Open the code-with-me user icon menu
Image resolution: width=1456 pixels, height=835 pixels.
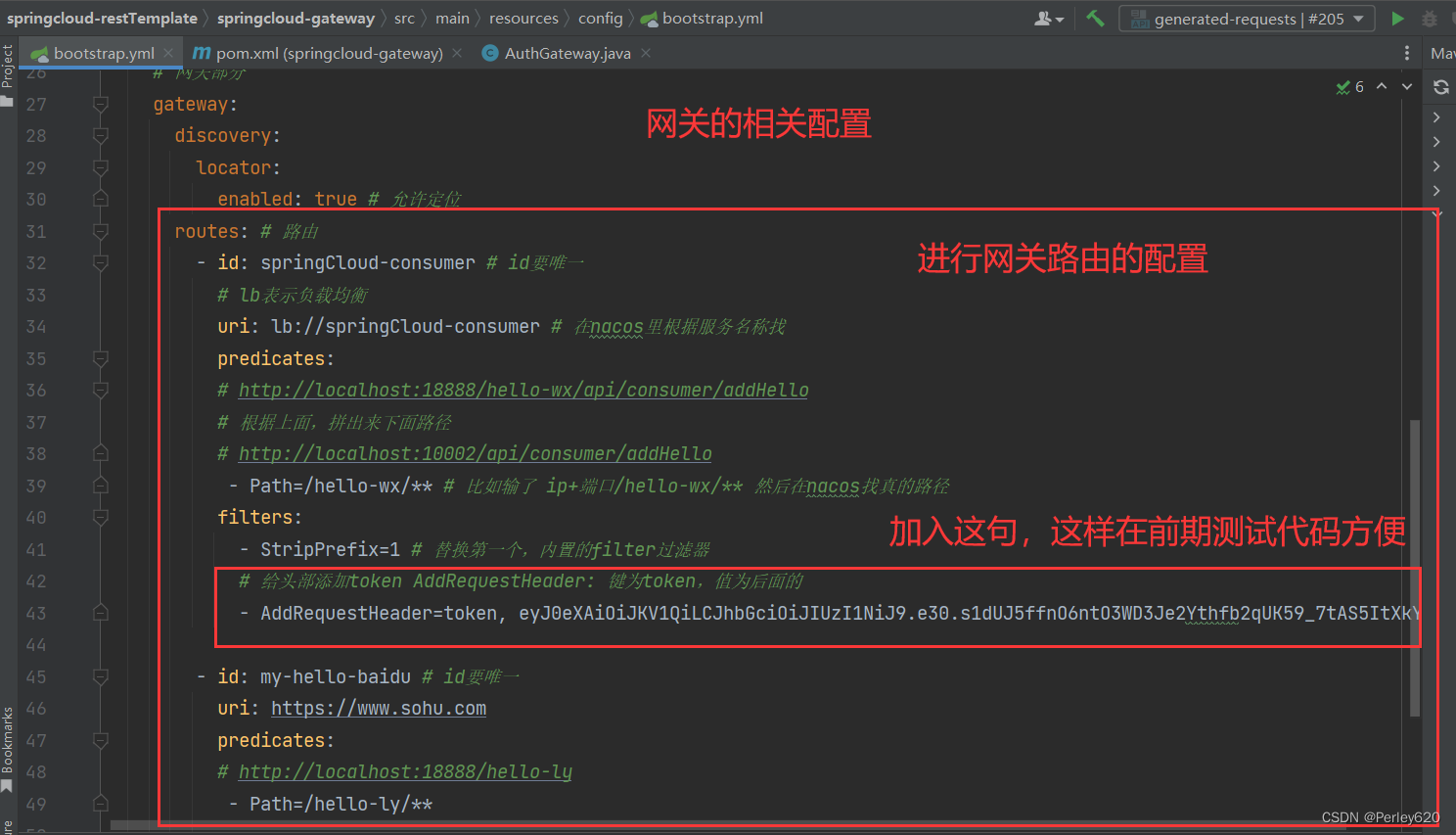click(1049, 19)
